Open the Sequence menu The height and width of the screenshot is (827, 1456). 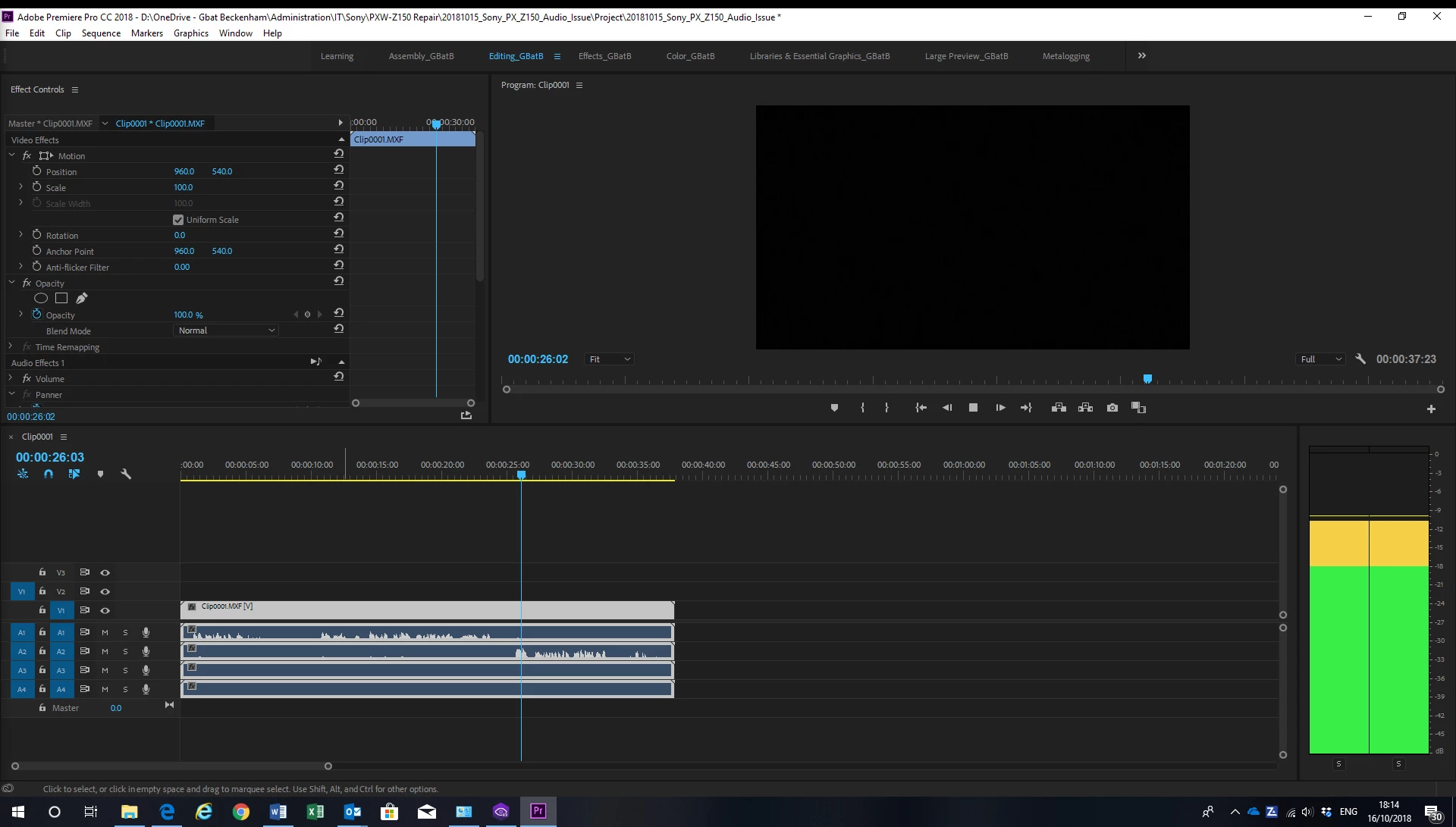pos(101,33)
